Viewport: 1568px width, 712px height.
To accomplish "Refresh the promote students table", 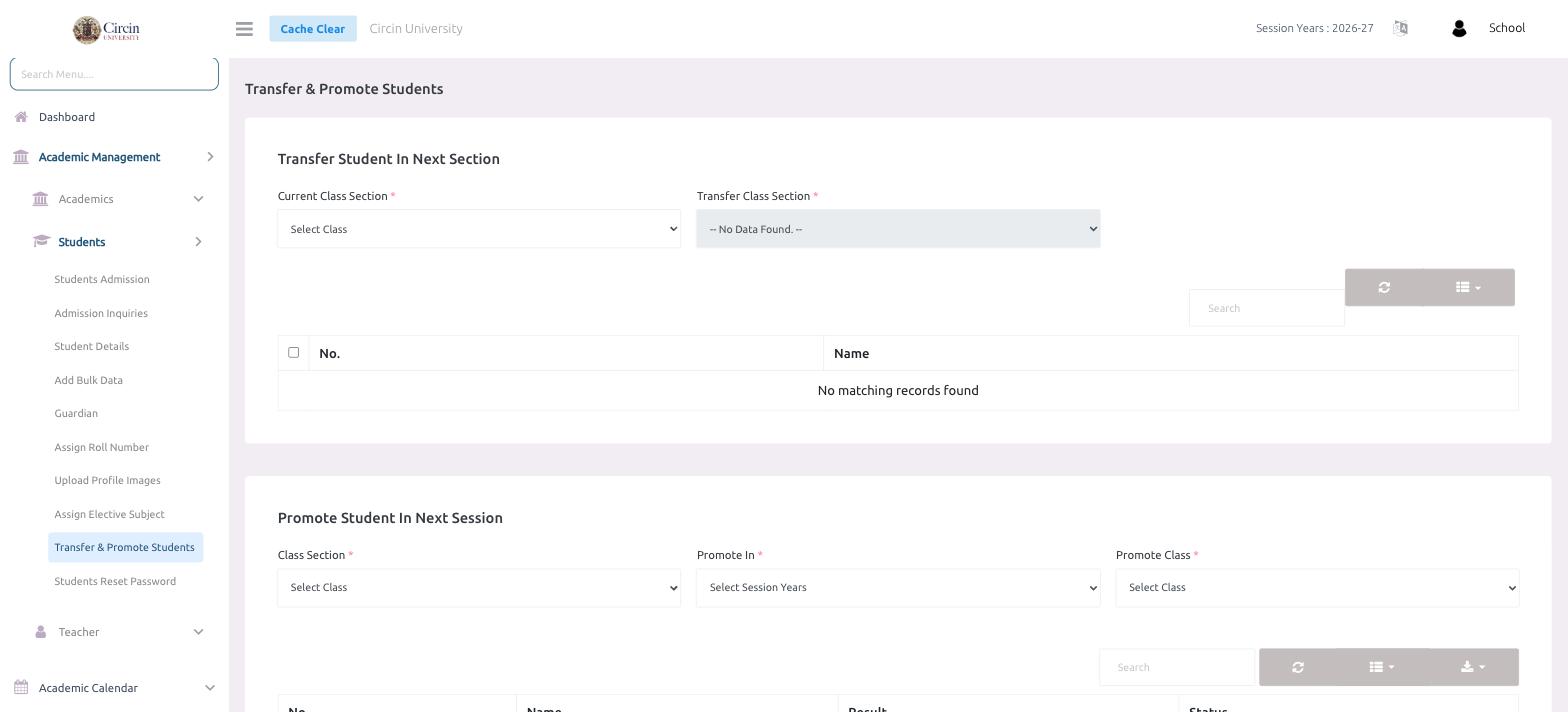I will click(x=1298, y=667).
